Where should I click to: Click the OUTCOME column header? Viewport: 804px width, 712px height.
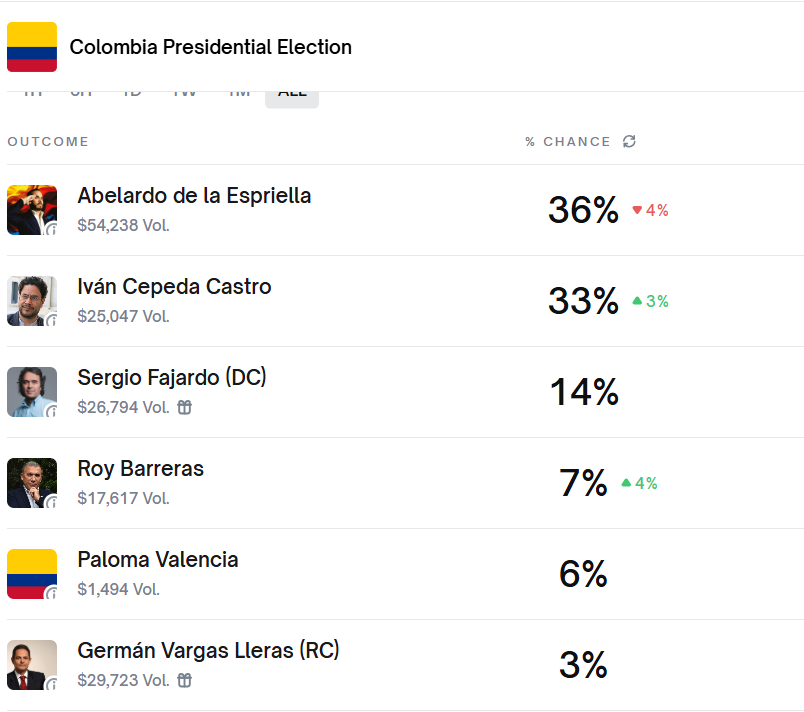[x=48, y=142]
